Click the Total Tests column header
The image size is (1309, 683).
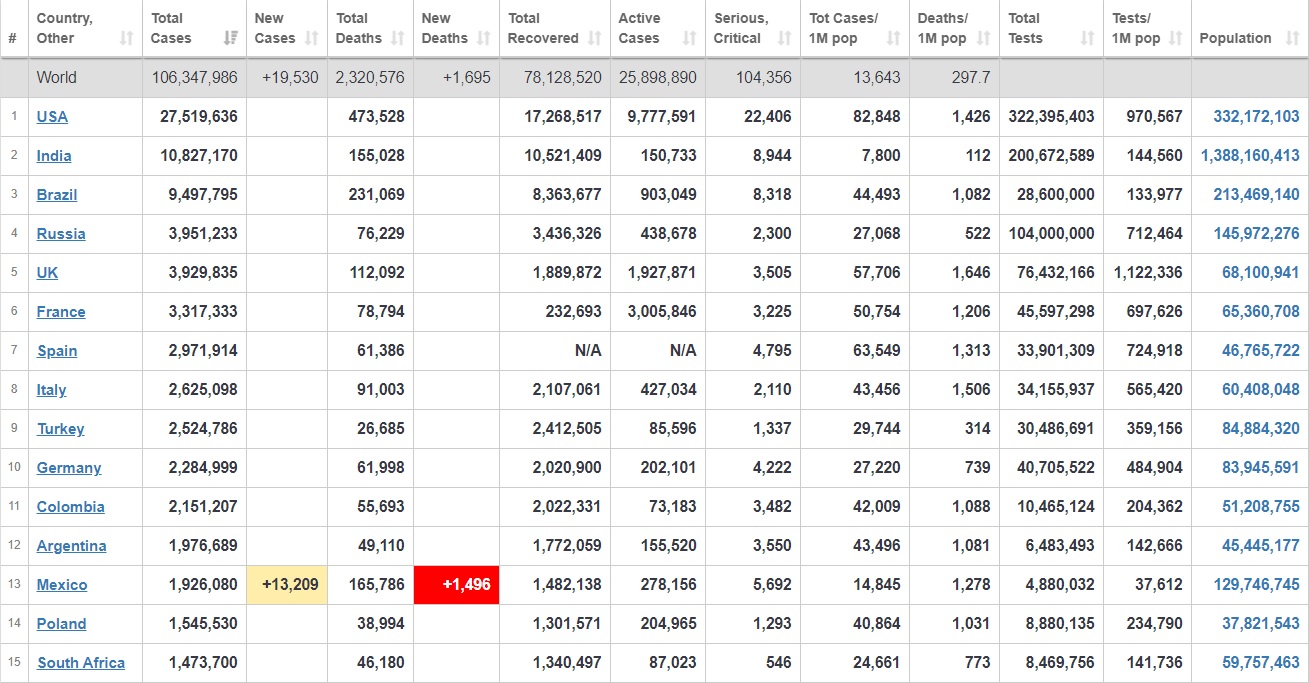coord(1024,28)
